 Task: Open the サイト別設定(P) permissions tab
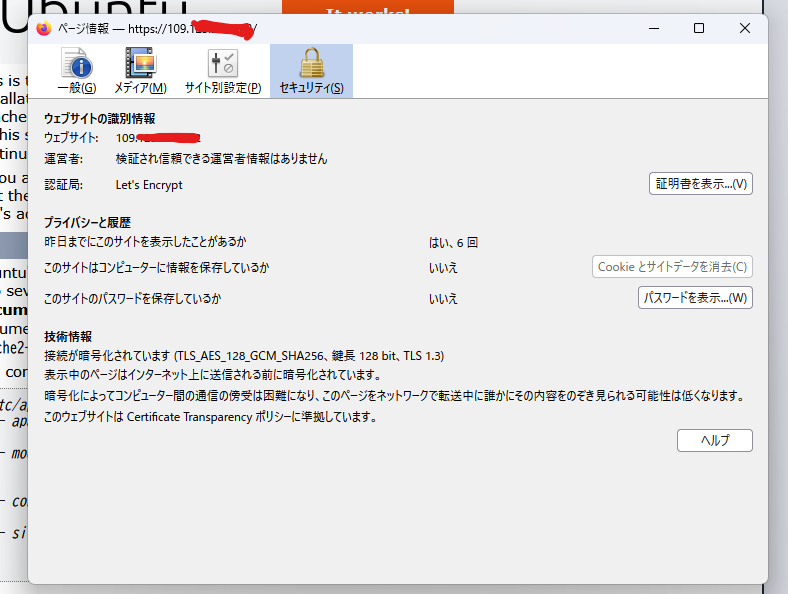coord(223,71)
